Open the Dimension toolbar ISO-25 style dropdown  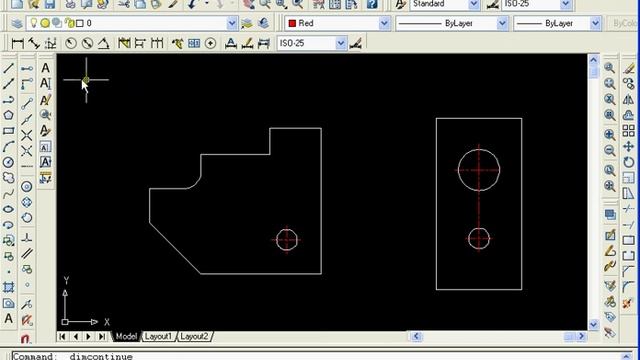(x=341, y=43)
